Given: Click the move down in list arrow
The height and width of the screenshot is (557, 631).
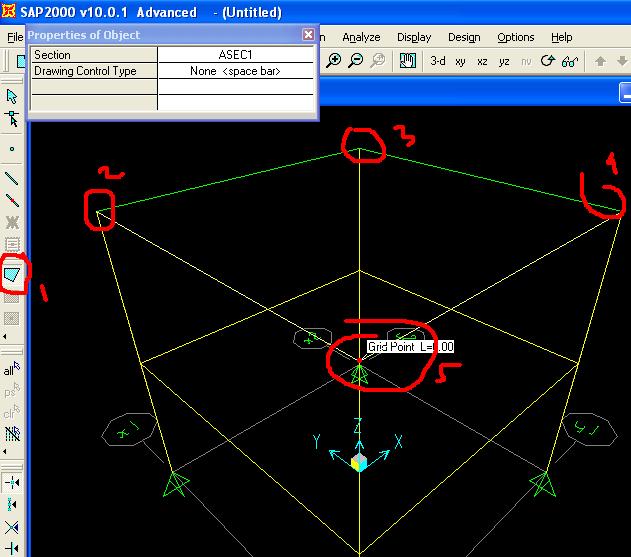Looking at the screenshot, I should tap(622, 61).
